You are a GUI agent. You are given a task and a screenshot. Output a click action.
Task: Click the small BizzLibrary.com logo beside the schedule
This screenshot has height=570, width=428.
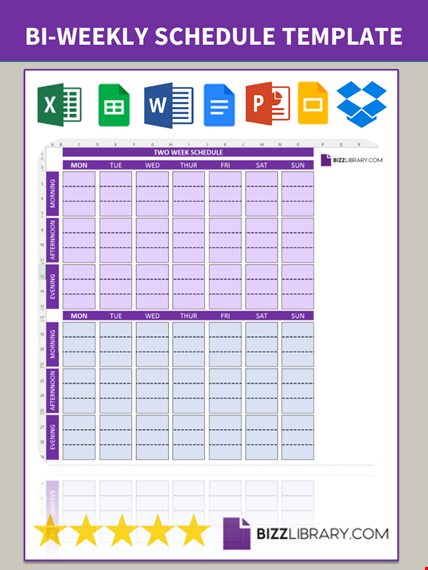tap(352, 160)
